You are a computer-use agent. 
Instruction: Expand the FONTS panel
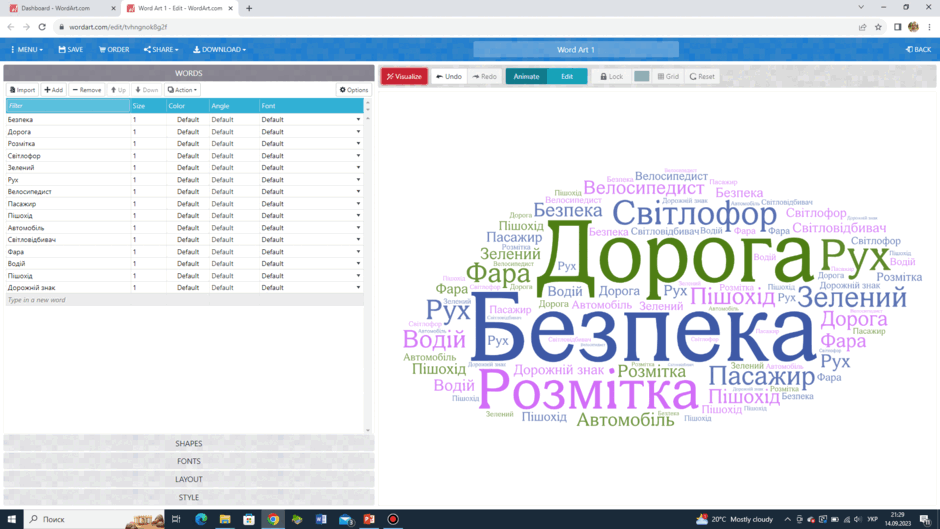point(189,461)
